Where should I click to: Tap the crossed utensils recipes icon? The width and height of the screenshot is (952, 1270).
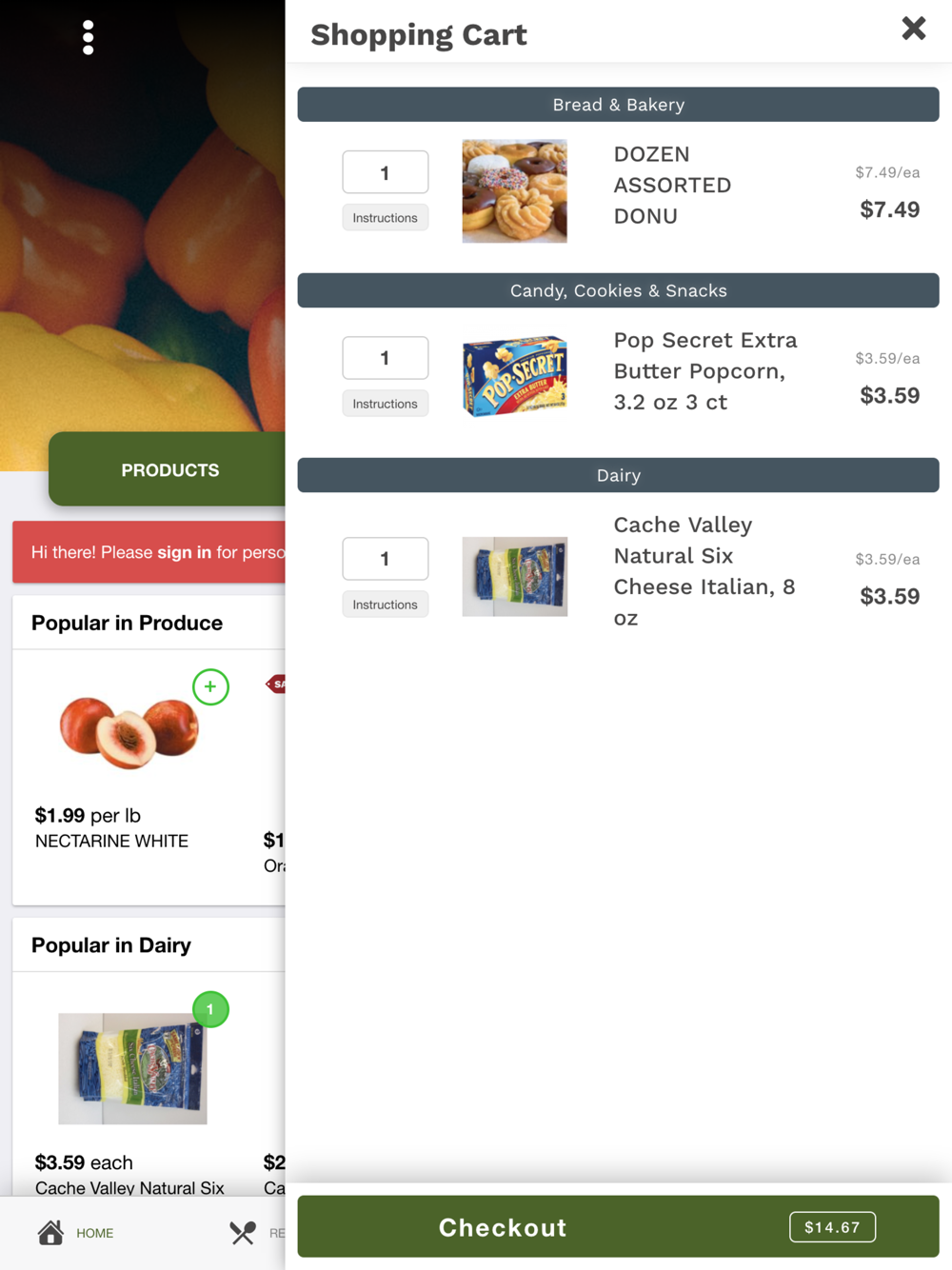pos(243,1232)
